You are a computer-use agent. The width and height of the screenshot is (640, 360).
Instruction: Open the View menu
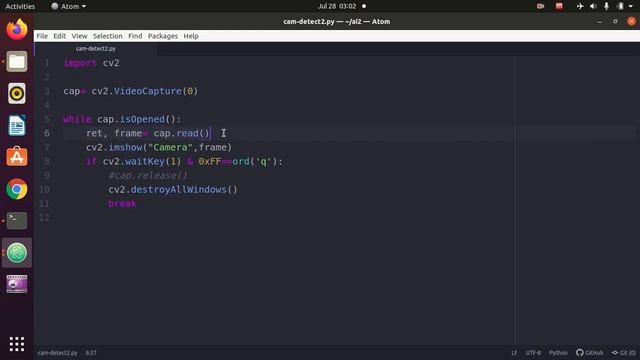80,36
